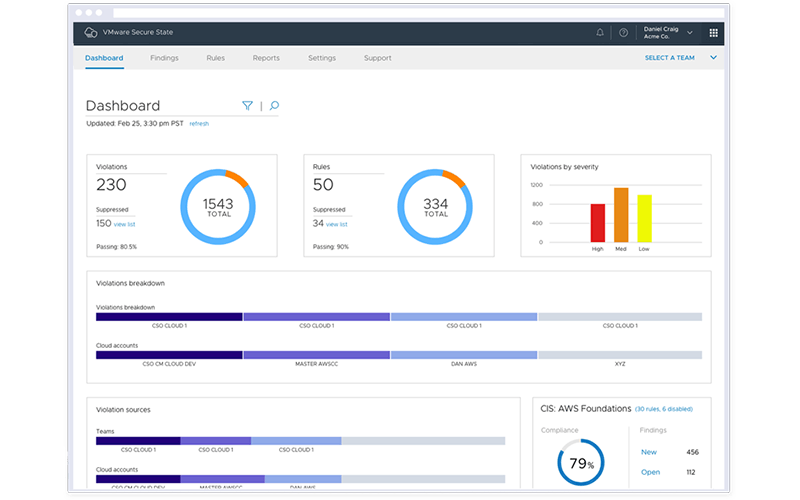Open the Settings tab
This screenshot has width=800, height=500.
click(x=322, y=58)
